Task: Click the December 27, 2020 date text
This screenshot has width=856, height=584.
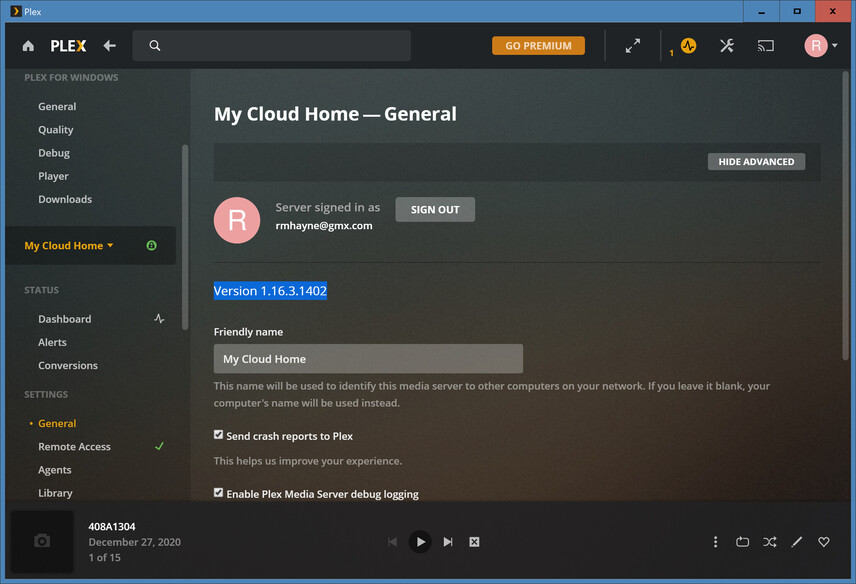Action: coord(134,542)
